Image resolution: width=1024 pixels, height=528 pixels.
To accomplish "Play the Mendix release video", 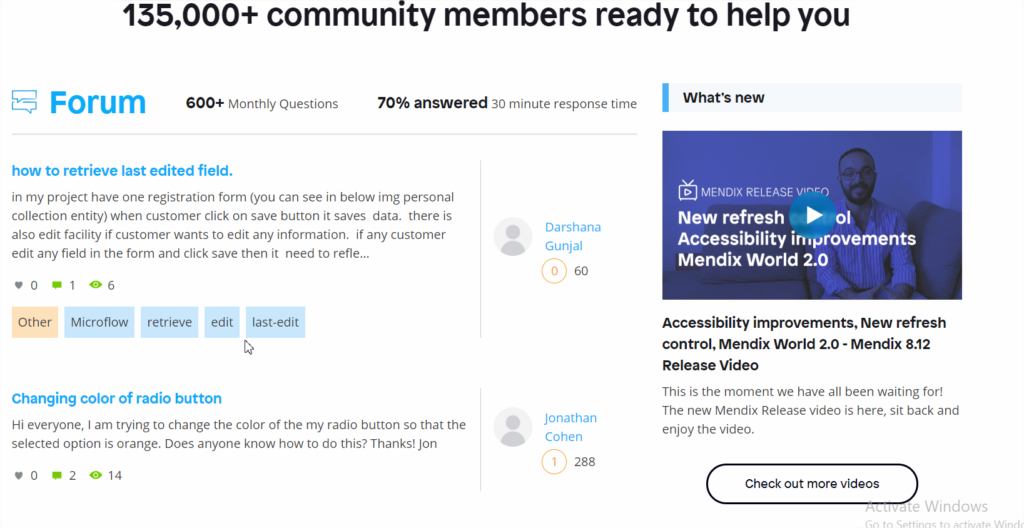I will (812, 215).
